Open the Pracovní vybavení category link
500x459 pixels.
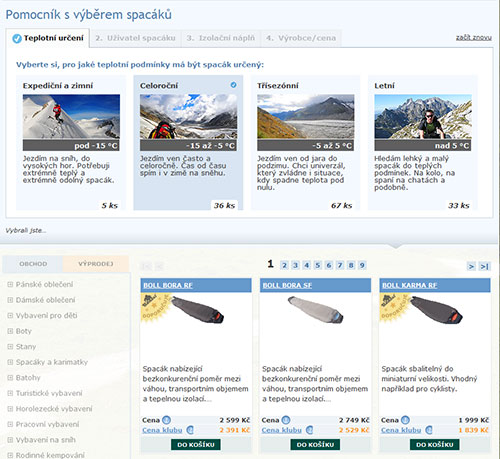[47, 424]
